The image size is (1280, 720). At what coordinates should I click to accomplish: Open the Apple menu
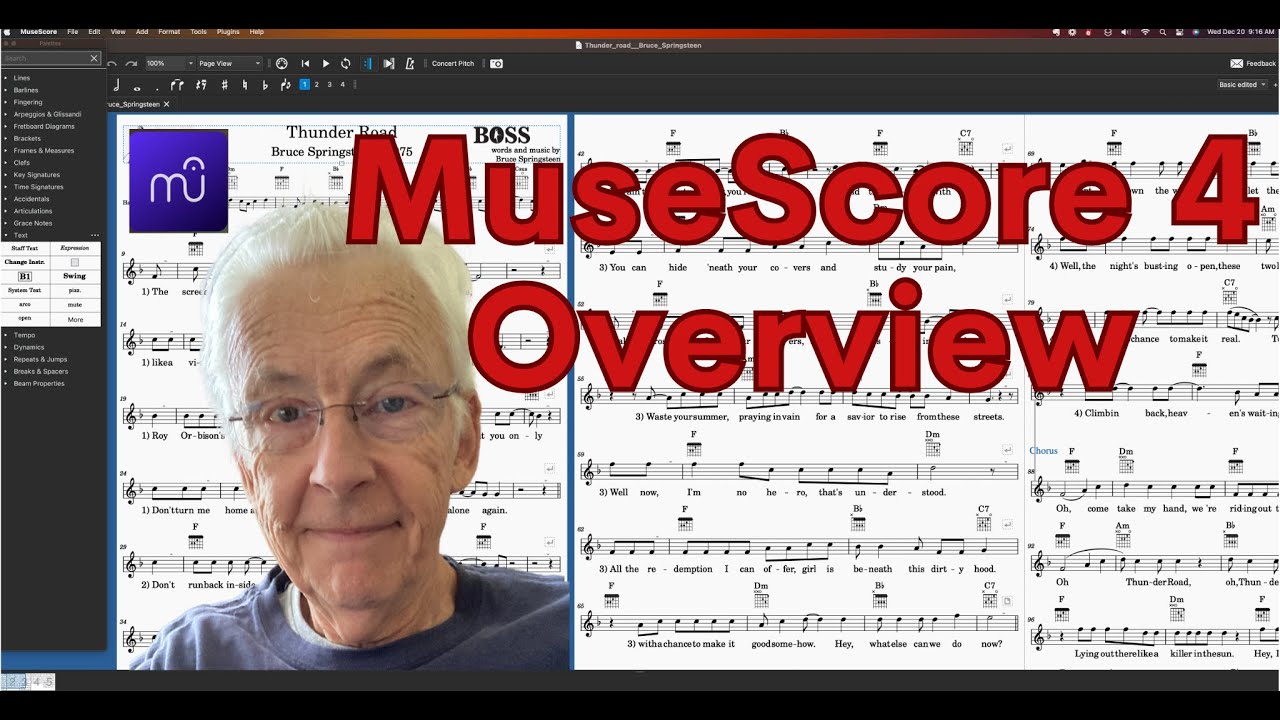[x=7, y=32]
